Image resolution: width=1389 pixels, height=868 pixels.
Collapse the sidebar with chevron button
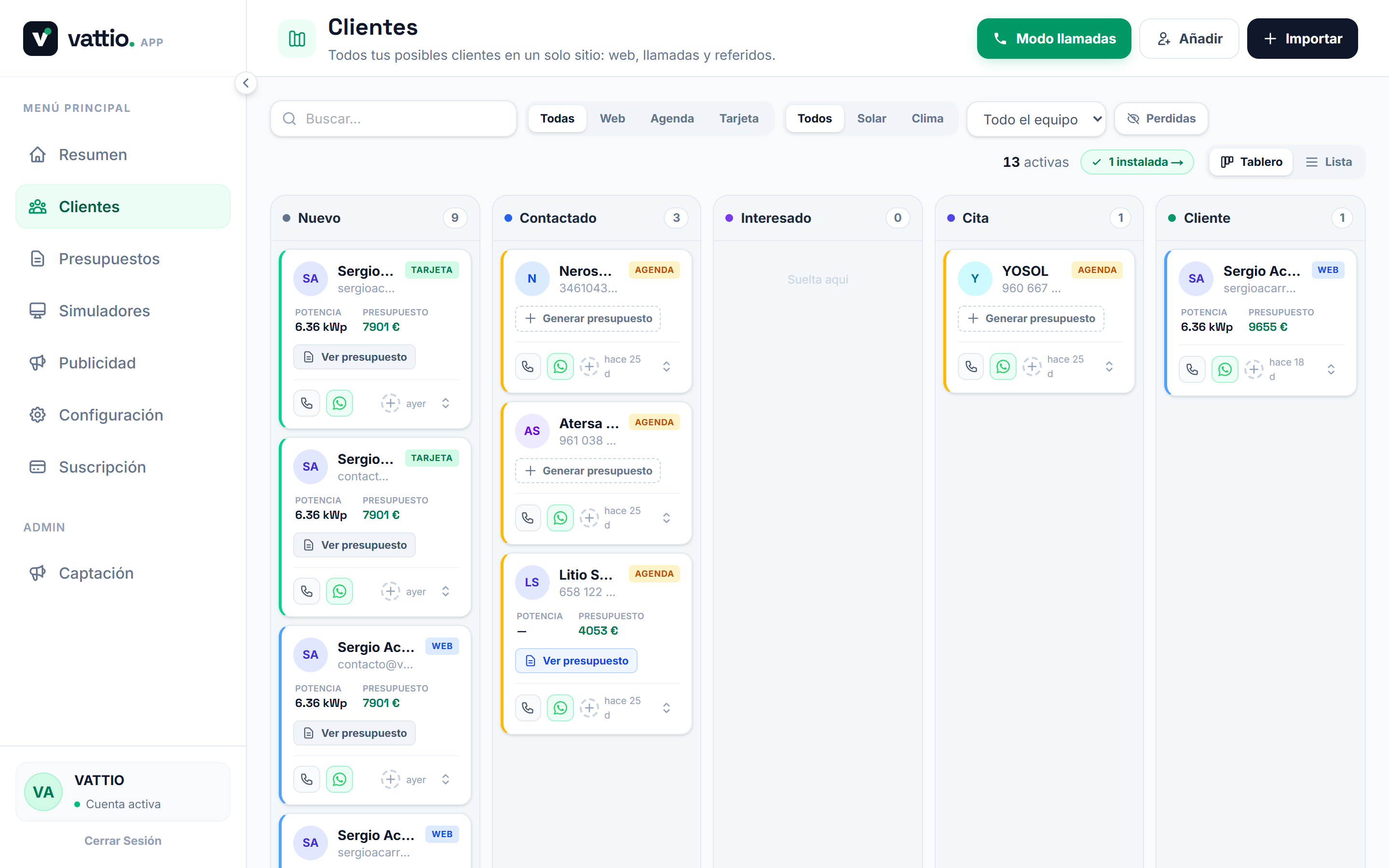[245, 83]
